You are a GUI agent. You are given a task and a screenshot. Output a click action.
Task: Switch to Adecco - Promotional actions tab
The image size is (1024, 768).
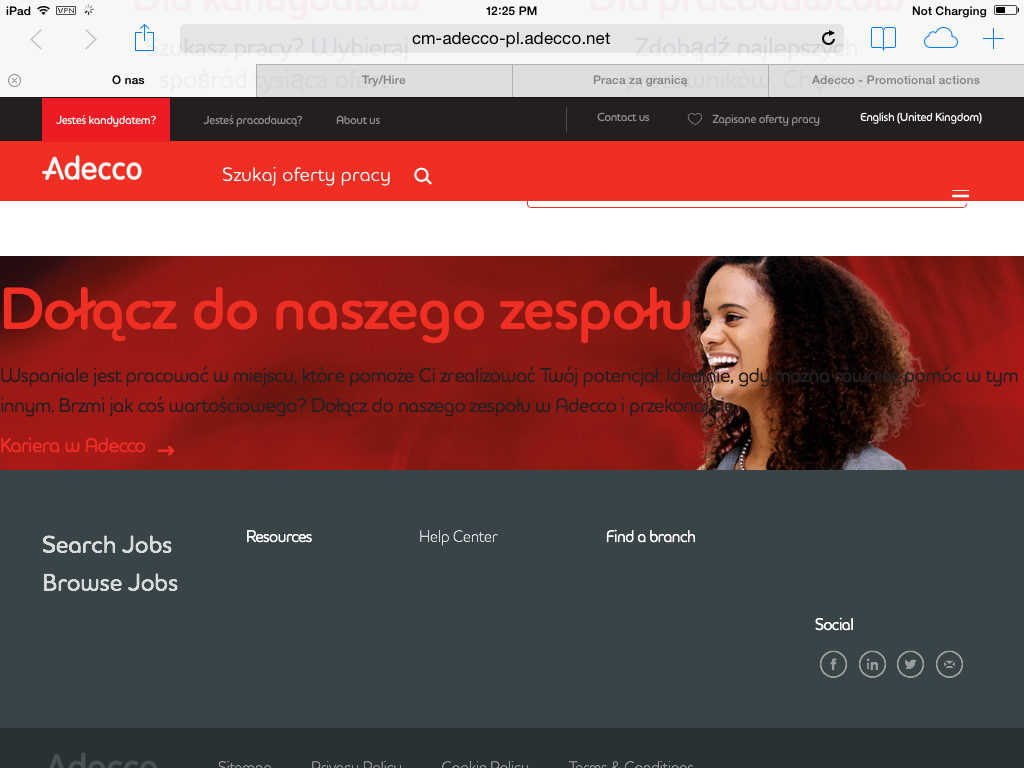coord(896,80)
